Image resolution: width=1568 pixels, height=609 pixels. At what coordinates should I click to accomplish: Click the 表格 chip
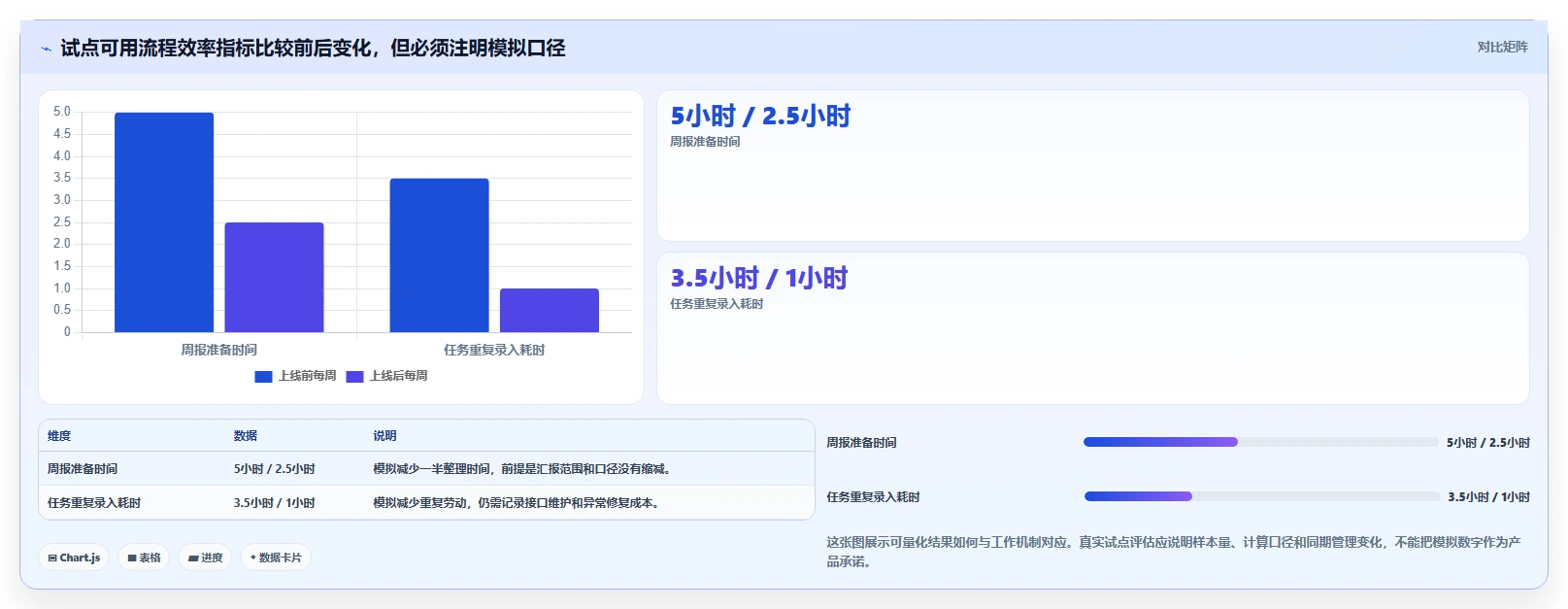145,558
